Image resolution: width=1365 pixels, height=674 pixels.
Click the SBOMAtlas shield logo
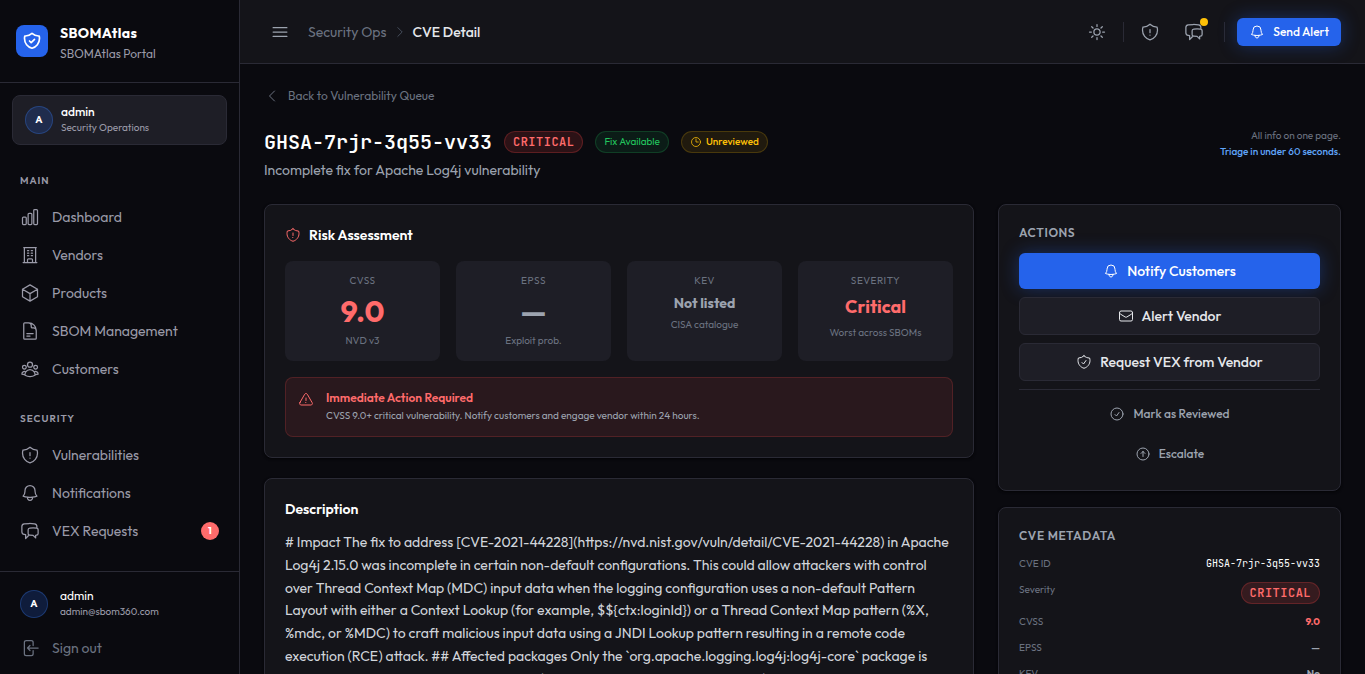(32, 41)
